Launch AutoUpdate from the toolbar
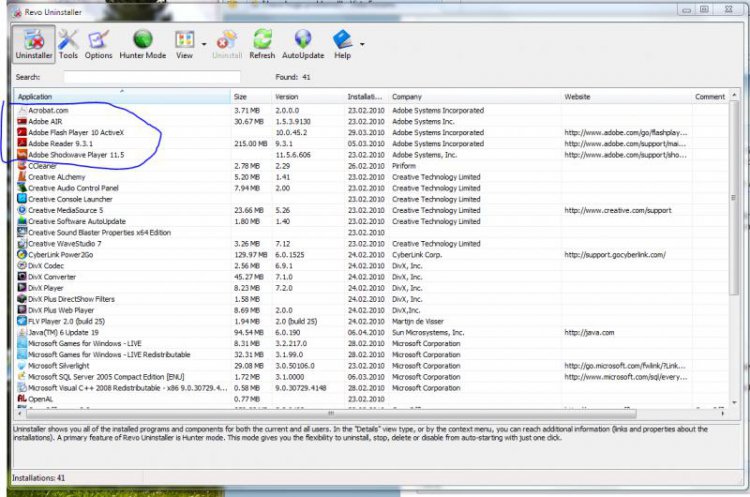750x497 pixels. point(303,44)
